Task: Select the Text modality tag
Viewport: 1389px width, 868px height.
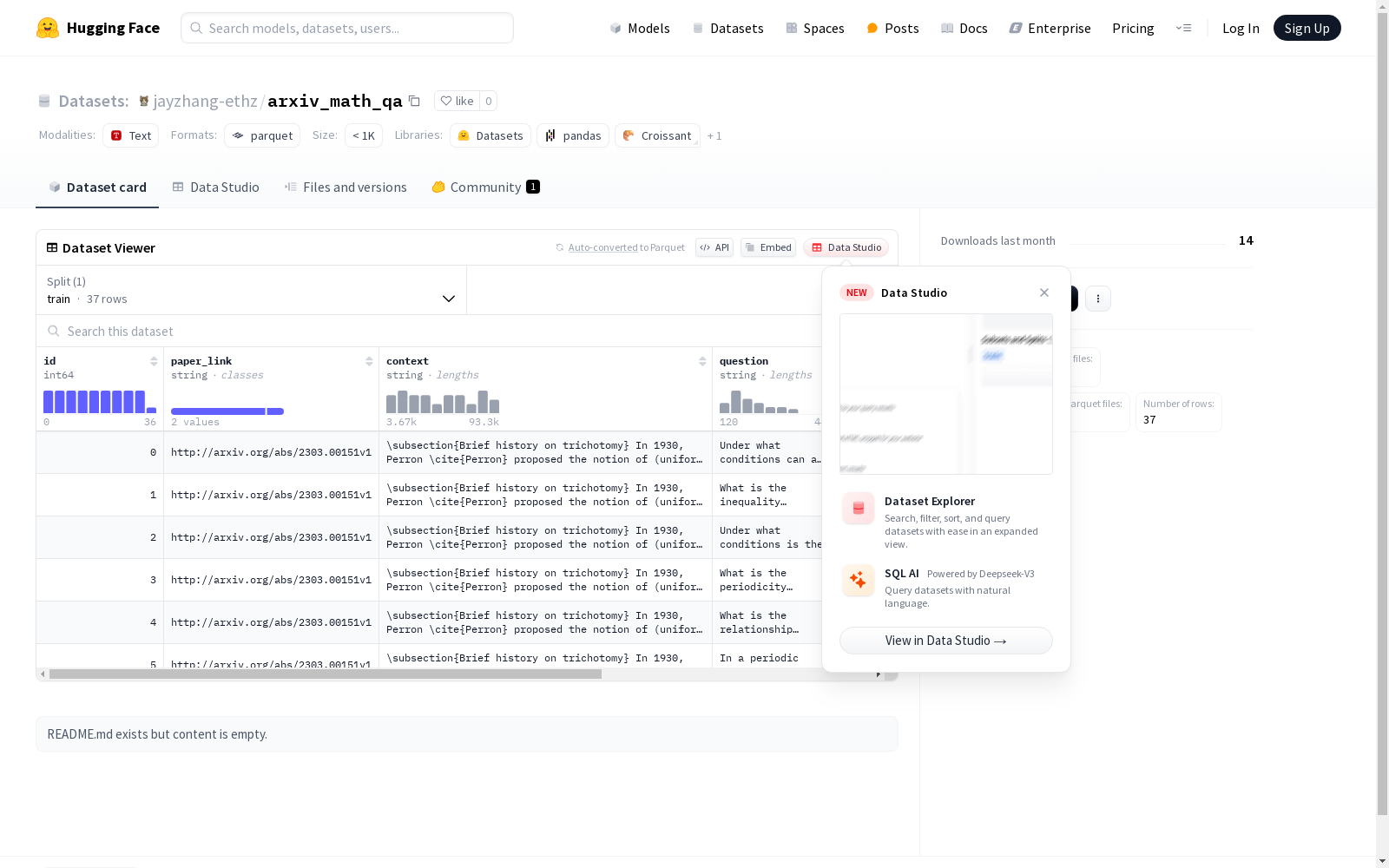Action: coord(130,135)
